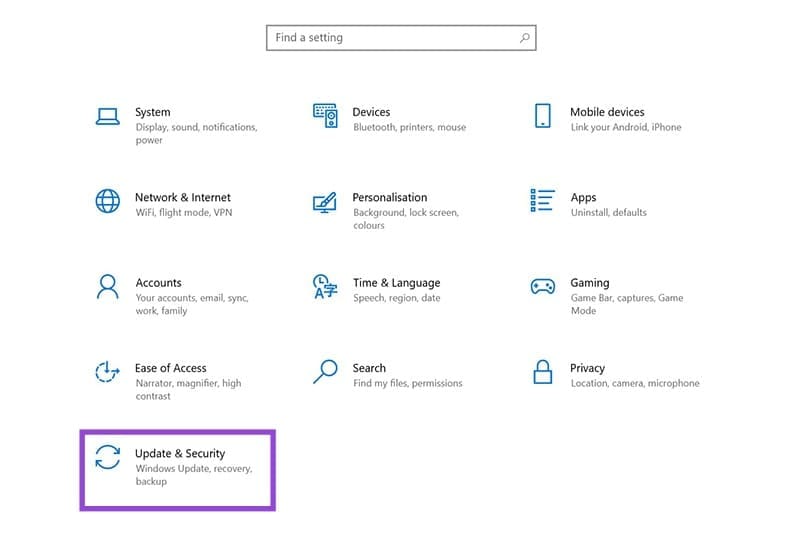Screen dimensions: 800x540
Task: Click the 'Uninstall, defaults' description under Apps
Action: tap(608, 212)
